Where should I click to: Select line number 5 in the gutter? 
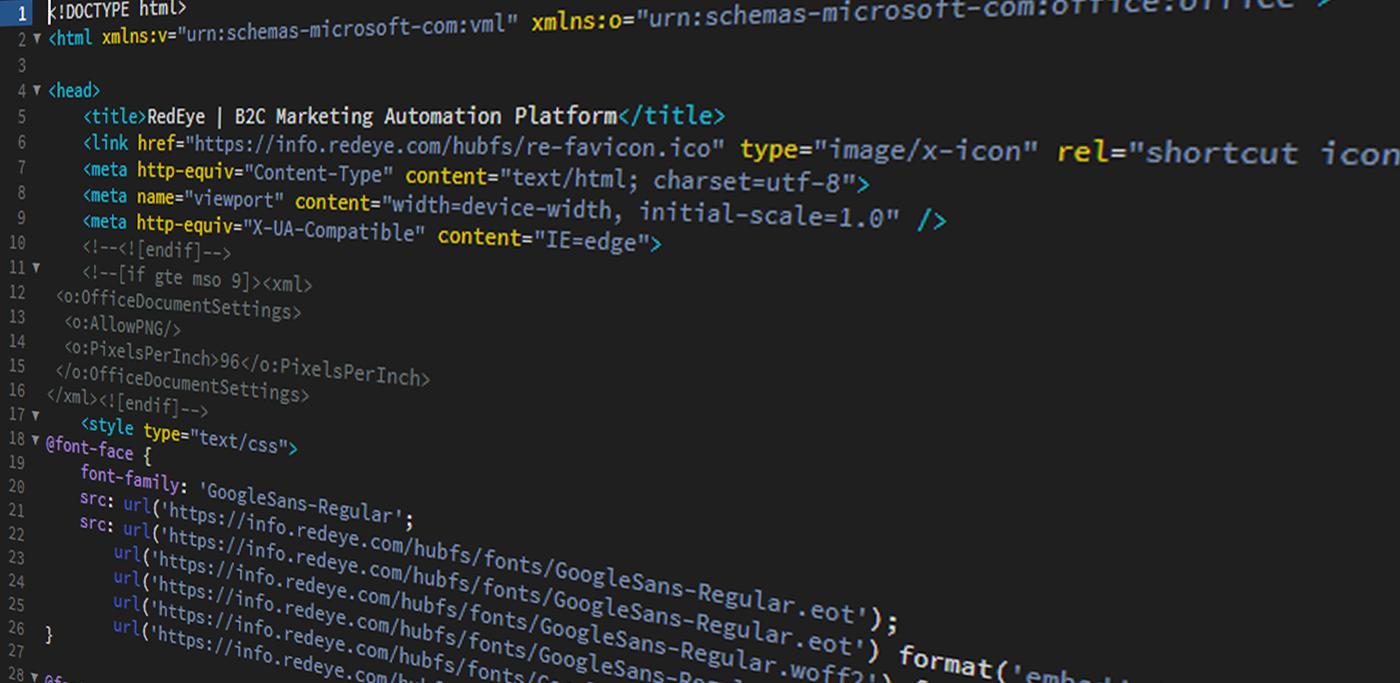coord(20,116)
